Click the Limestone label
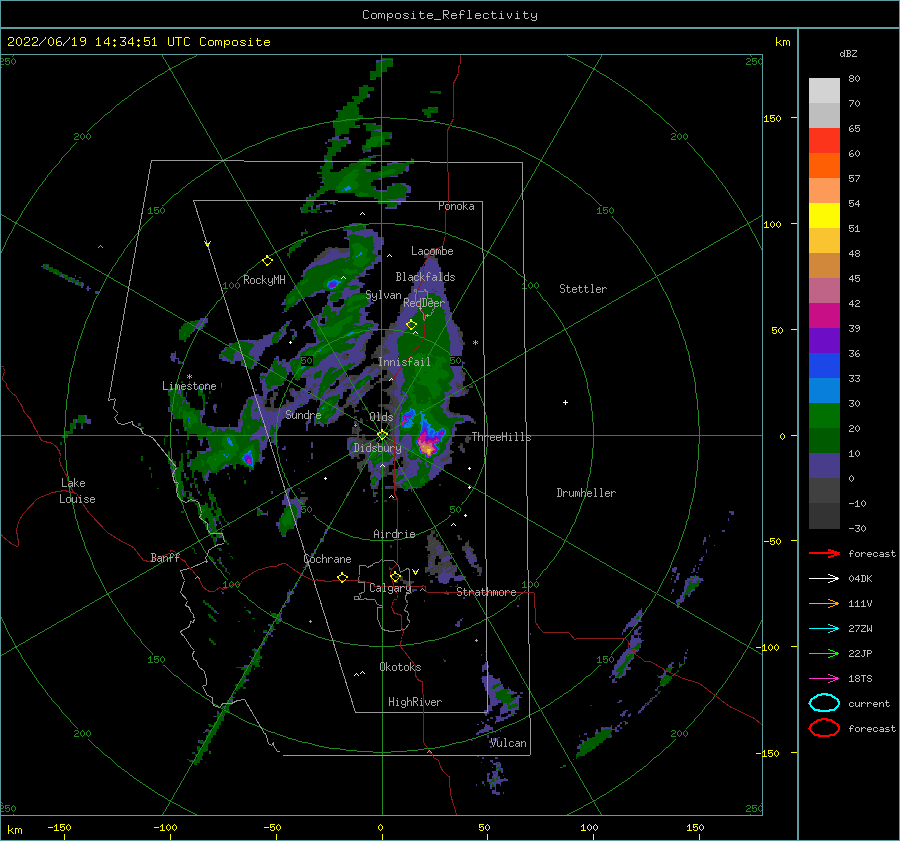 (189, 386)
